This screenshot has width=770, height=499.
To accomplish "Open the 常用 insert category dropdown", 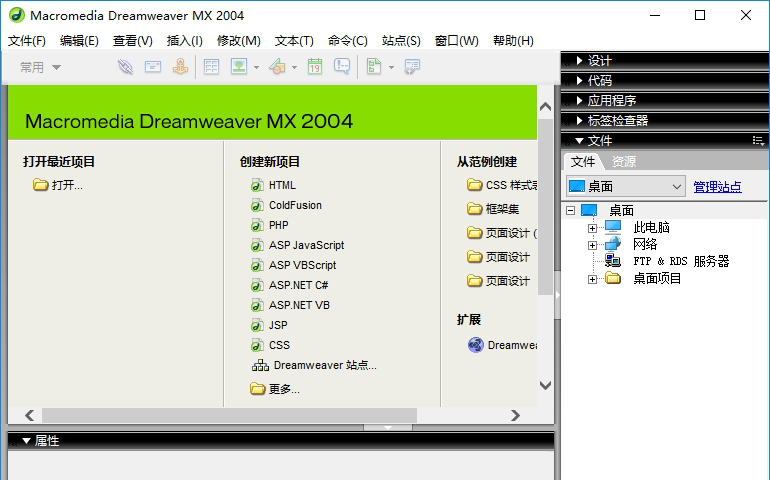I will click(x=40, y=67).
